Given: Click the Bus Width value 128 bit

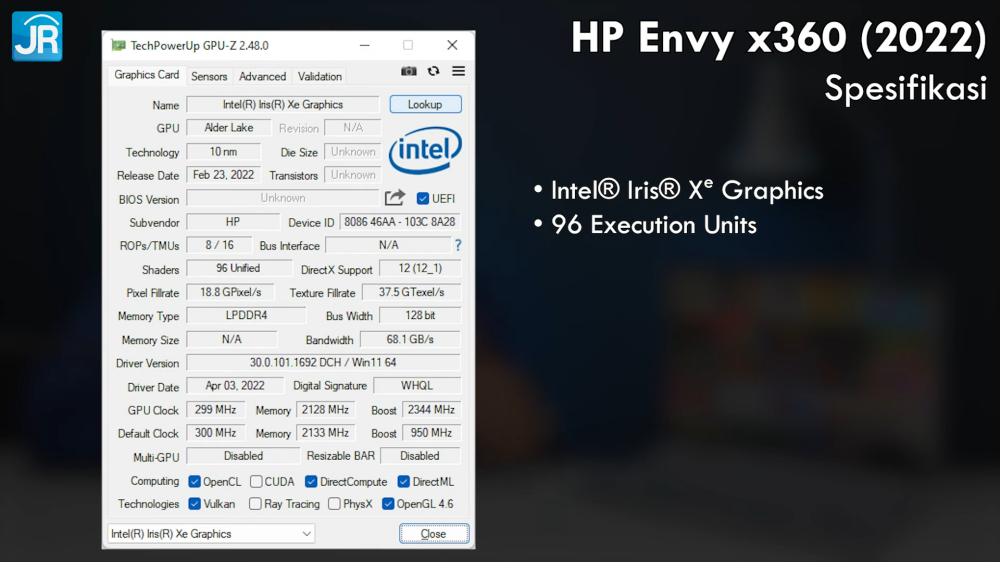Looking at the screenshot, I should point(420,315).
